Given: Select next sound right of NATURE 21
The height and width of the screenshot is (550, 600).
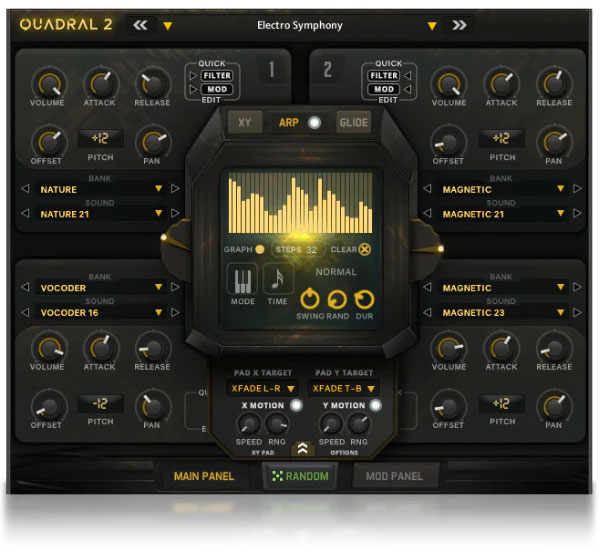Looking at the screenshot, I should [175, 213].
